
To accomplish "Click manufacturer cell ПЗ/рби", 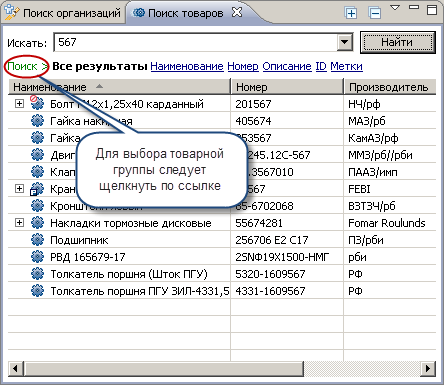I will (366, 240).
